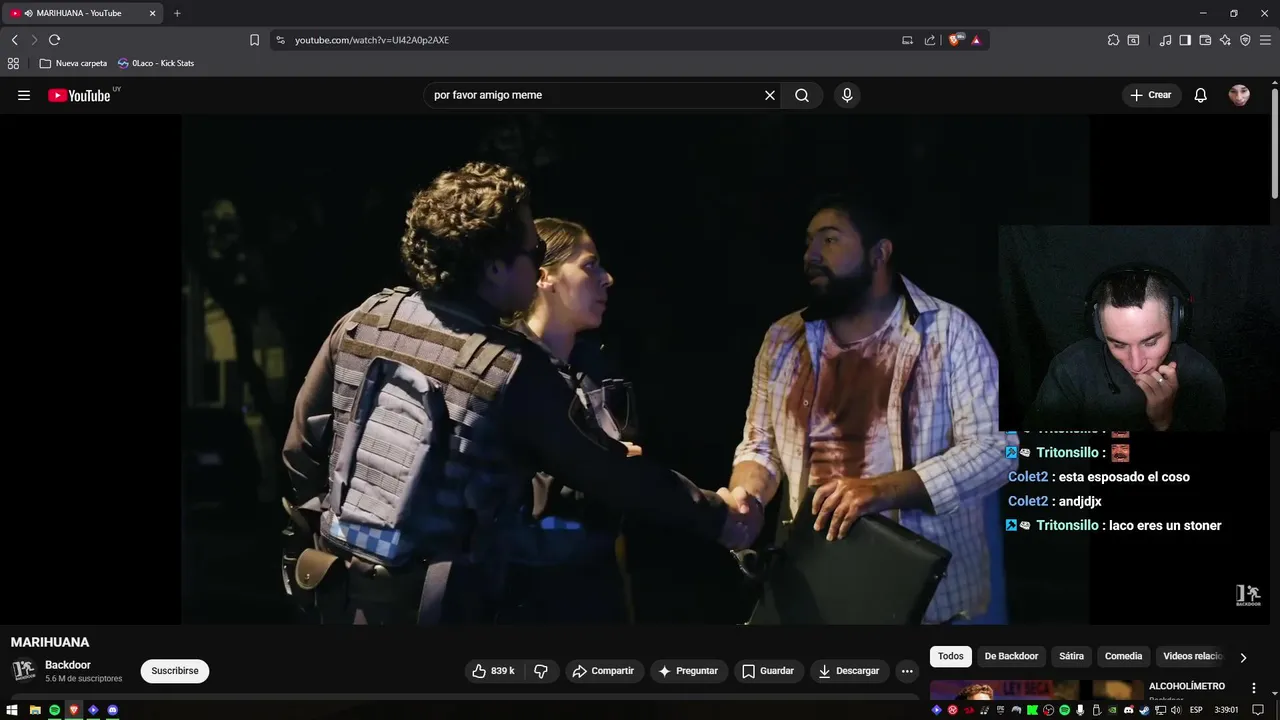Open the Windows Start menu
Image resolution: width=1280 pixels, height=720 pixels.
click(13, 710)
